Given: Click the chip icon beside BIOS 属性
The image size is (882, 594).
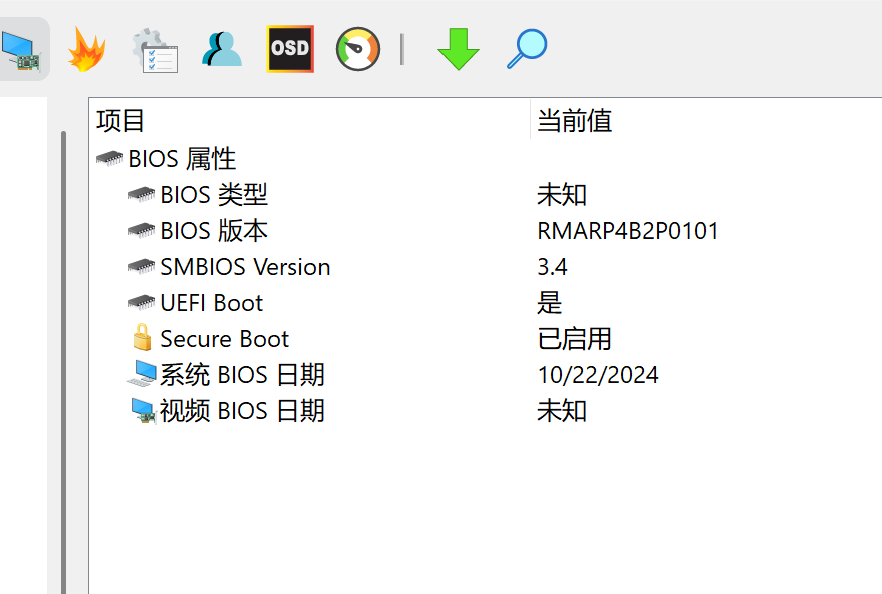Looking at the screenshot, I should tap(109, 159).
